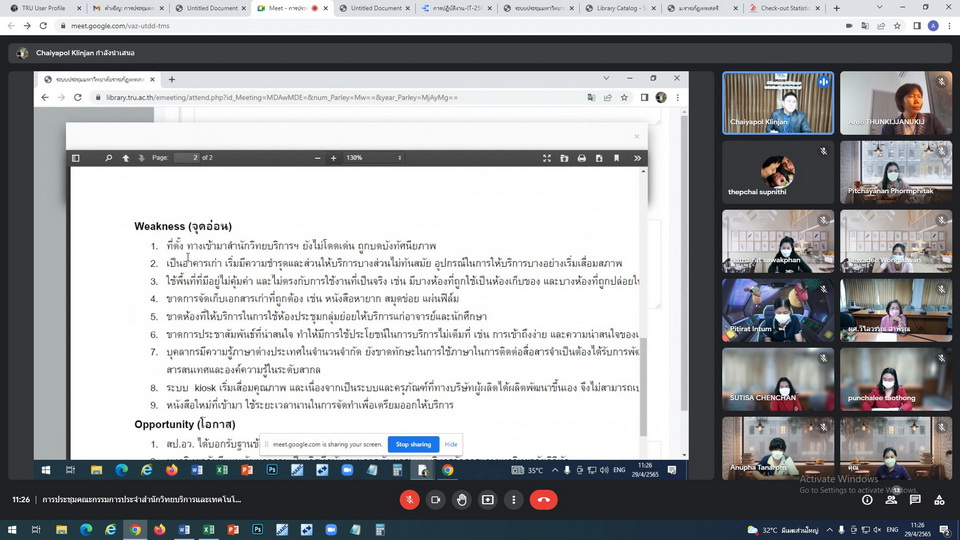The image size is (960, 540).
Task: Switch to the Gmail tab
Action: pyautogui.click(x=127, y=8)
